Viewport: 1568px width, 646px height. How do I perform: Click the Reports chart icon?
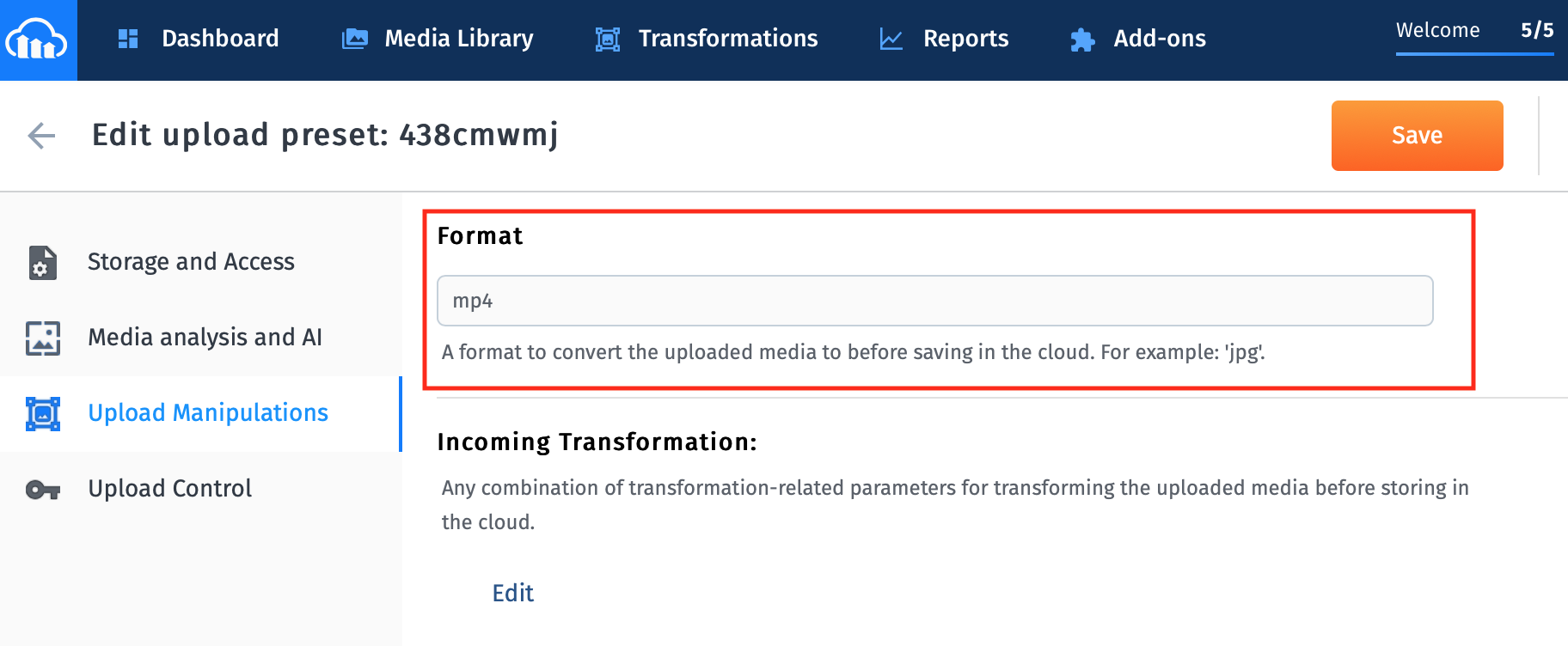[x=891, y=40]
